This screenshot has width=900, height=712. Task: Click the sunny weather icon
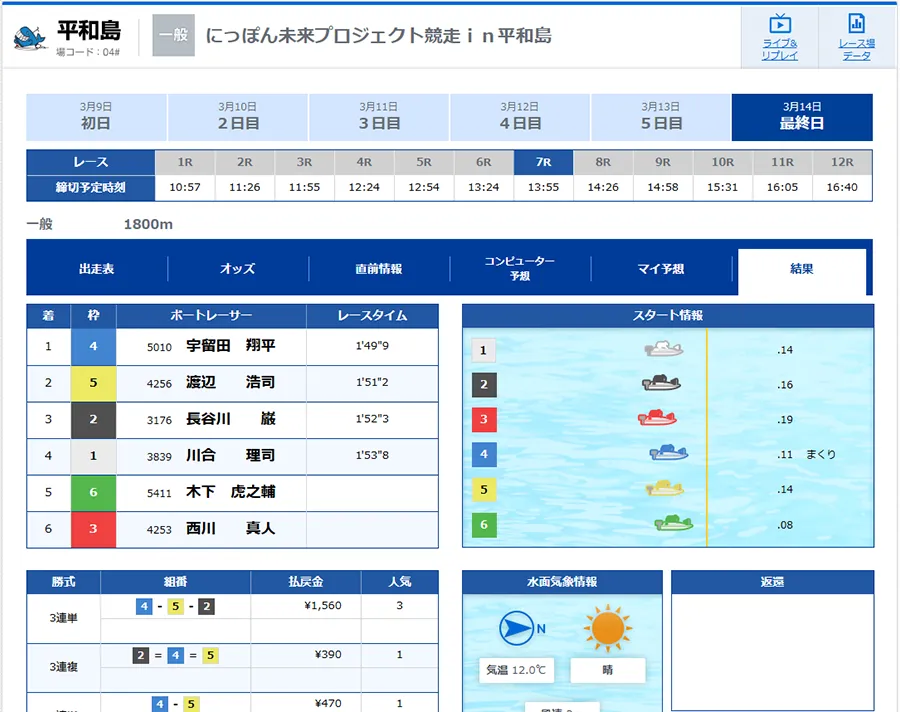(x=606, y=629)
